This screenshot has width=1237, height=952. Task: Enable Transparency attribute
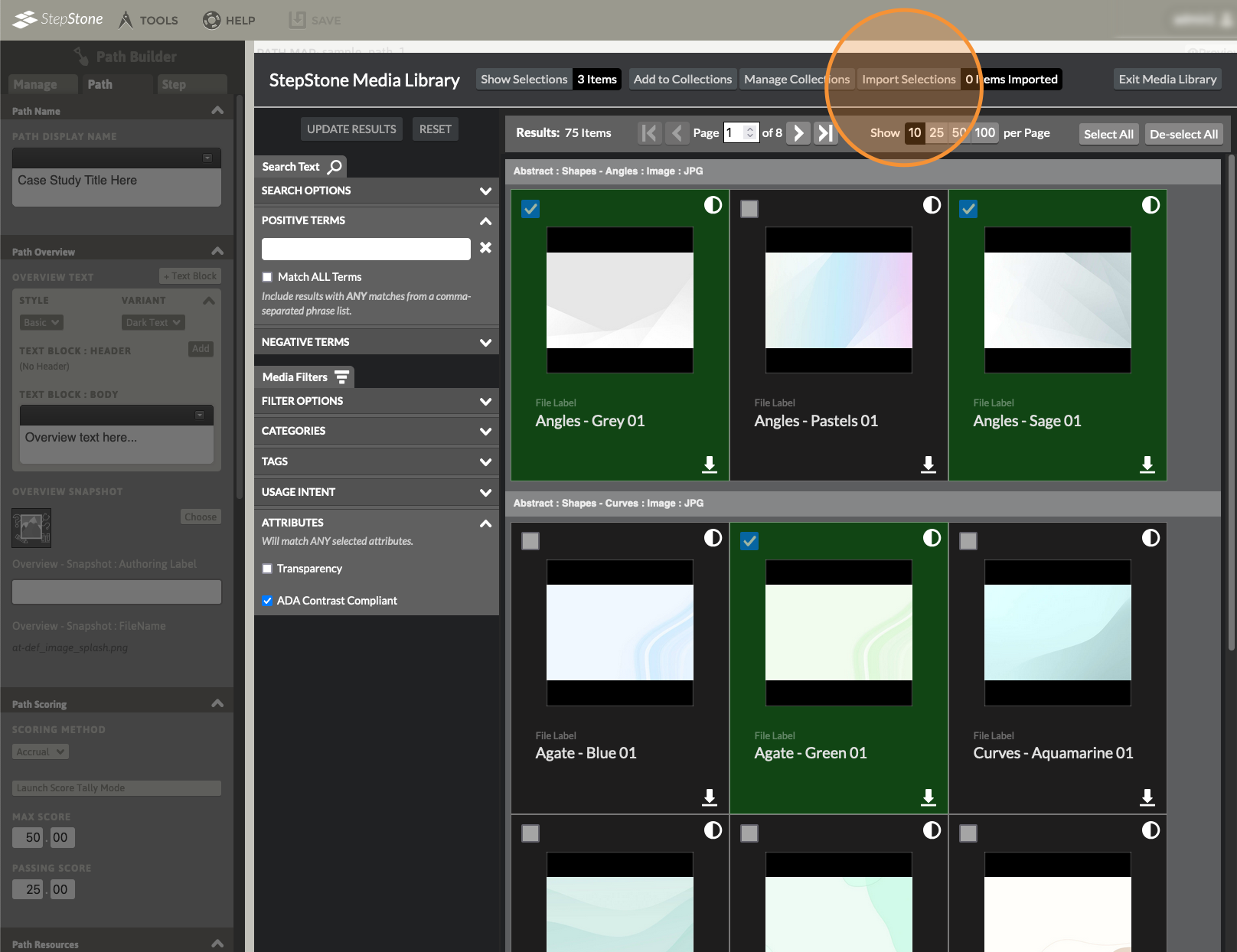(x=267, y=569)
